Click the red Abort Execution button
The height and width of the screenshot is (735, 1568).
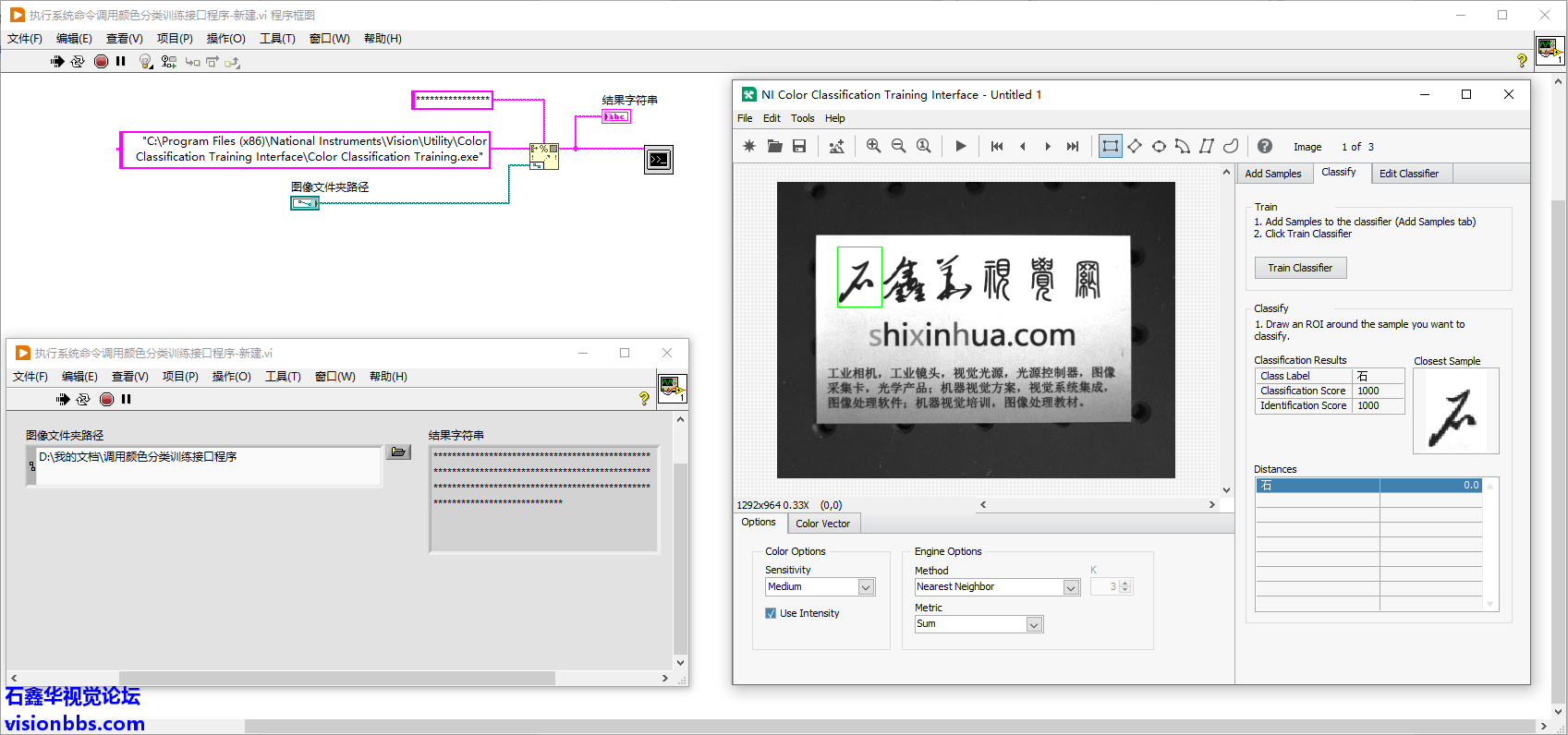pos(101,61)
